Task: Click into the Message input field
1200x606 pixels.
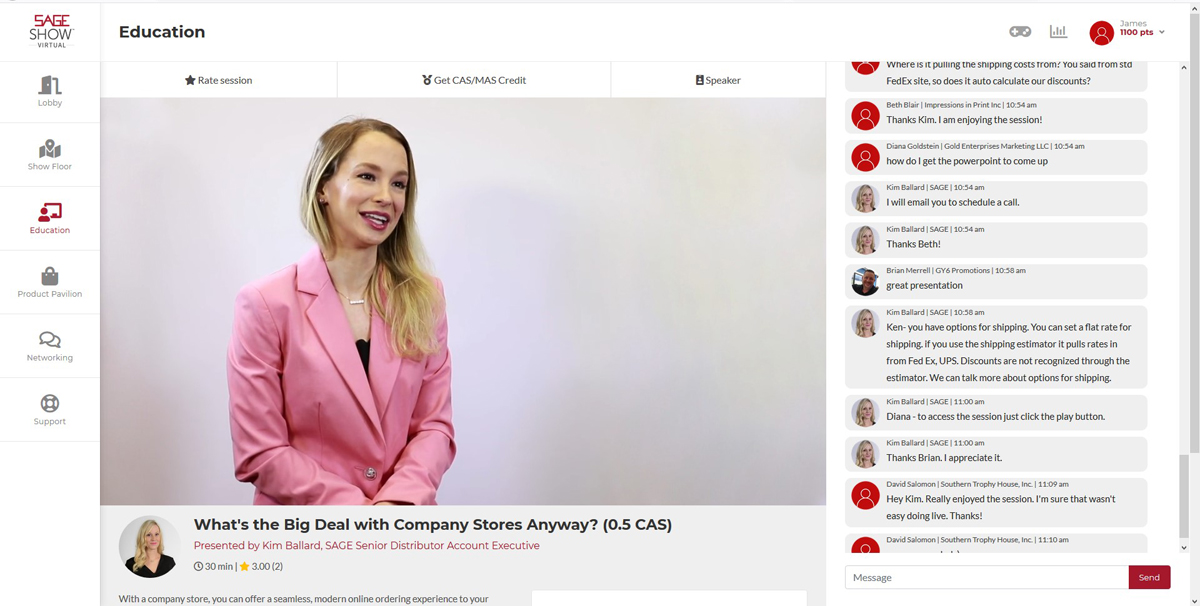Action: 987,577
